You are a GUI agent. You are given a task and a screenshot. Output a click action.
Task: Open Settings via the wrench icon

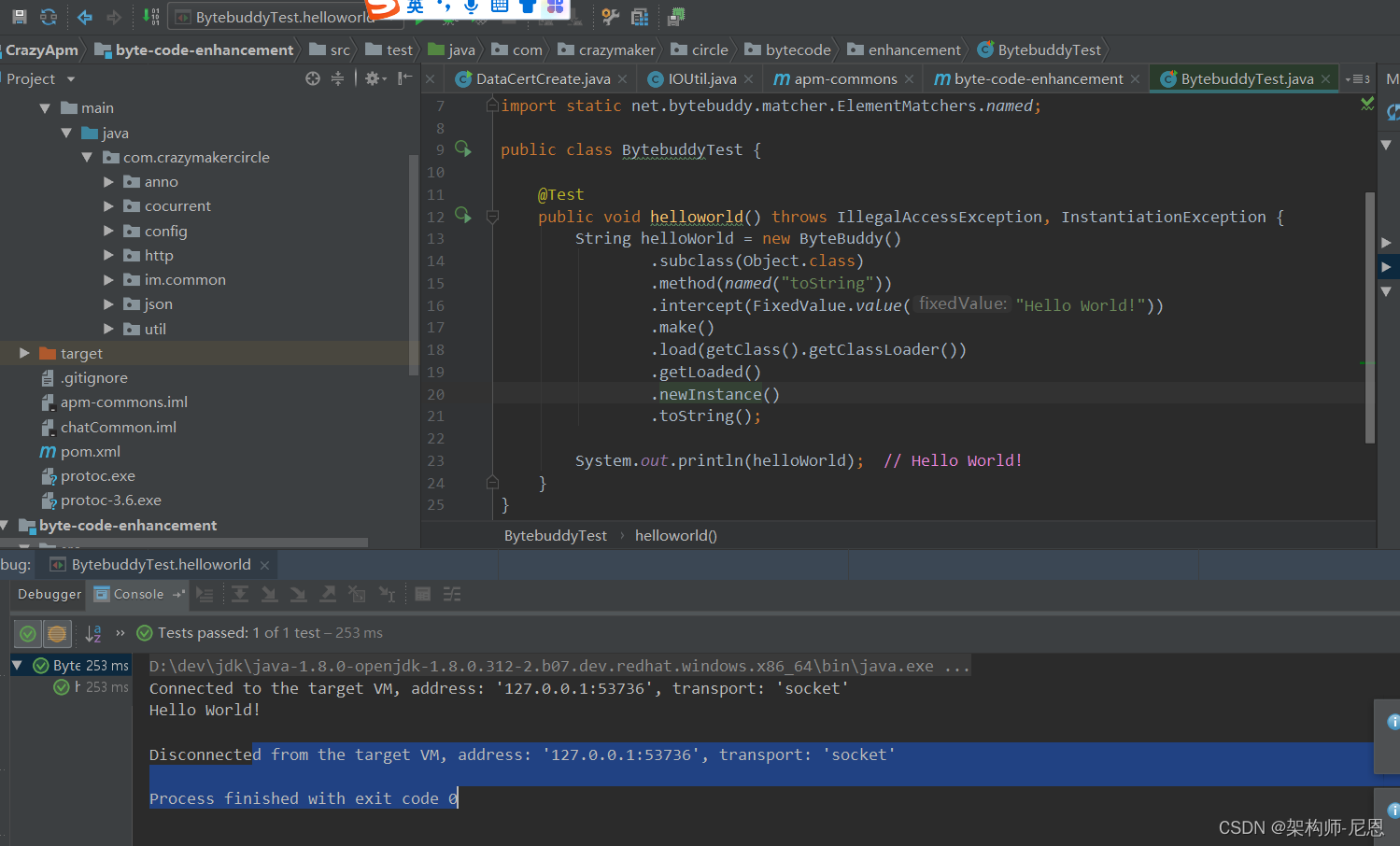[610, 17]
